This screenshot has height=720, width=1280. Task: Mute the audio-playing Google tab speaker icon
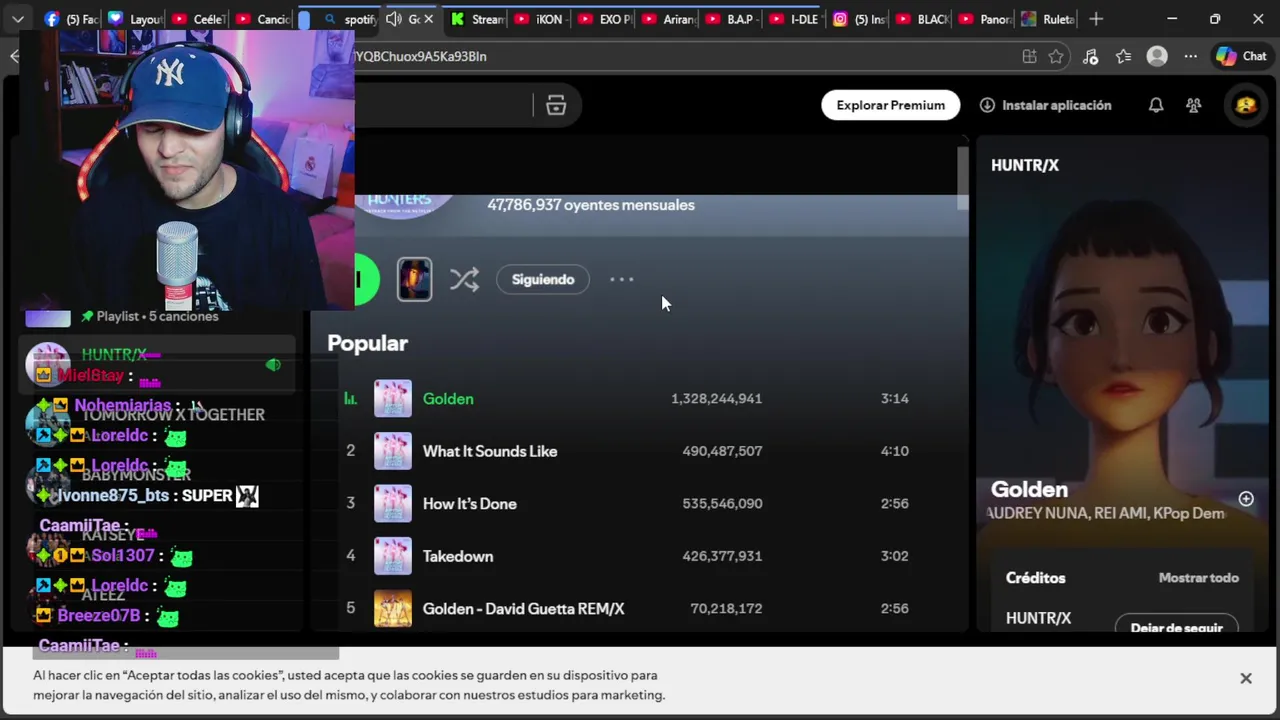coord(393,19)
